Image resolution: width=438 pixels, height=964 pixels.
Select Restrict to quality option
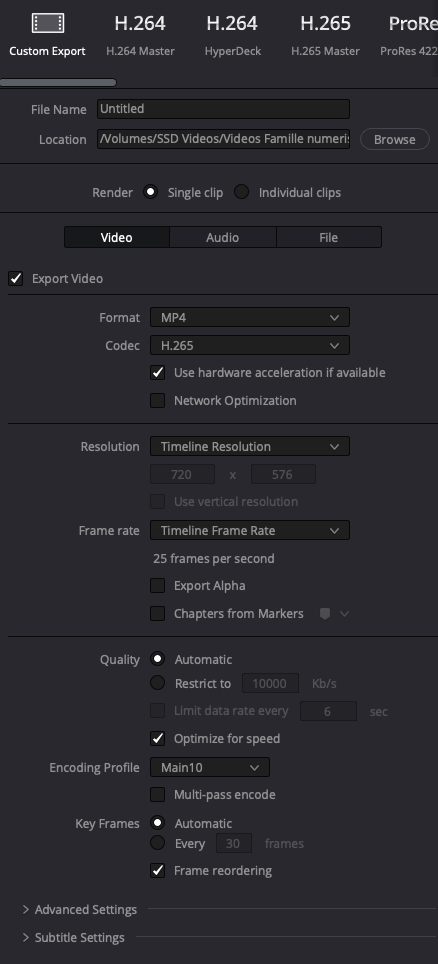click(x=158, y=683)
